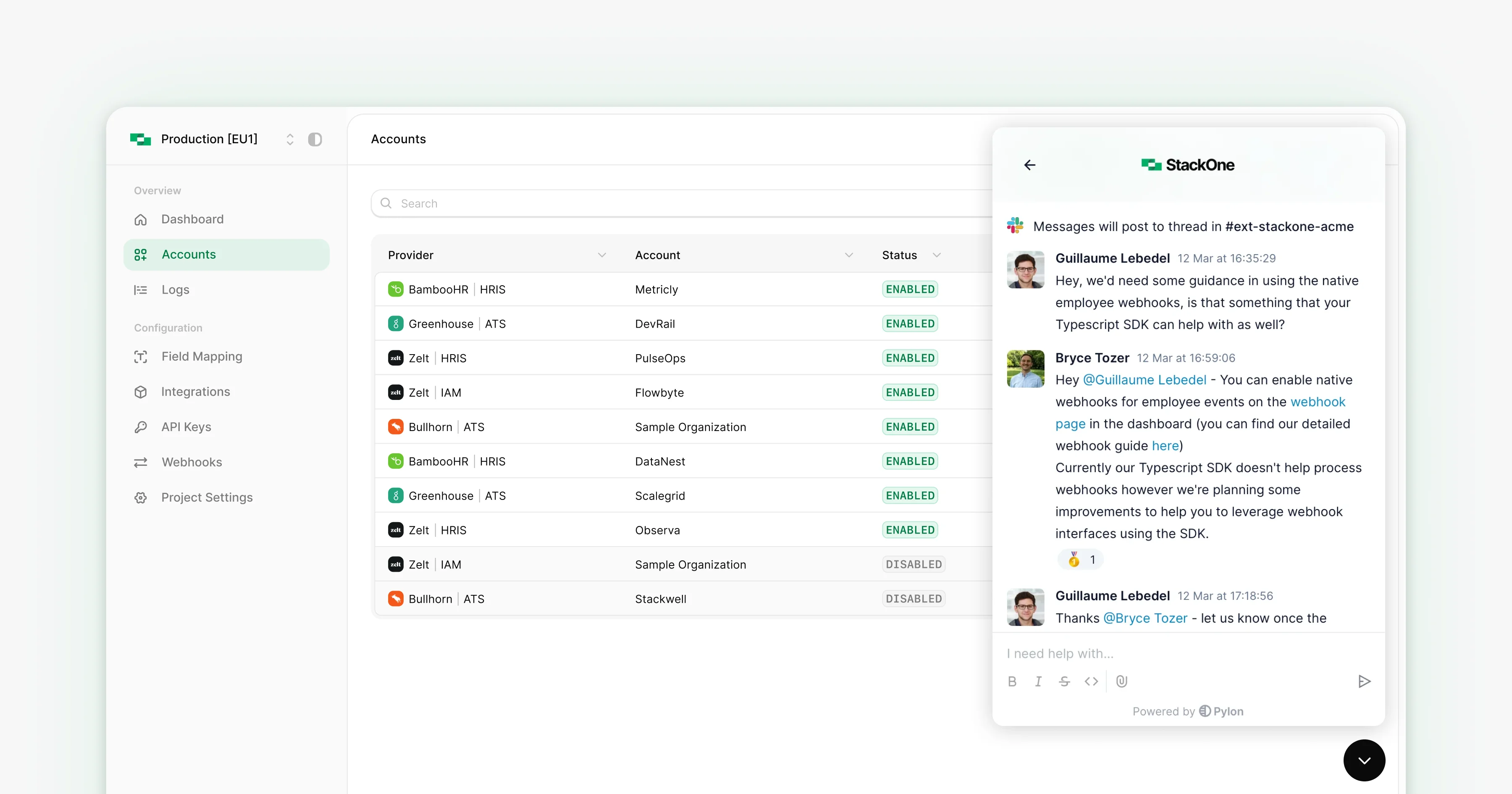The image size is (1512, 794).
Task: Open Webhooks via its sidebar icon
Action: pos(141,462)
